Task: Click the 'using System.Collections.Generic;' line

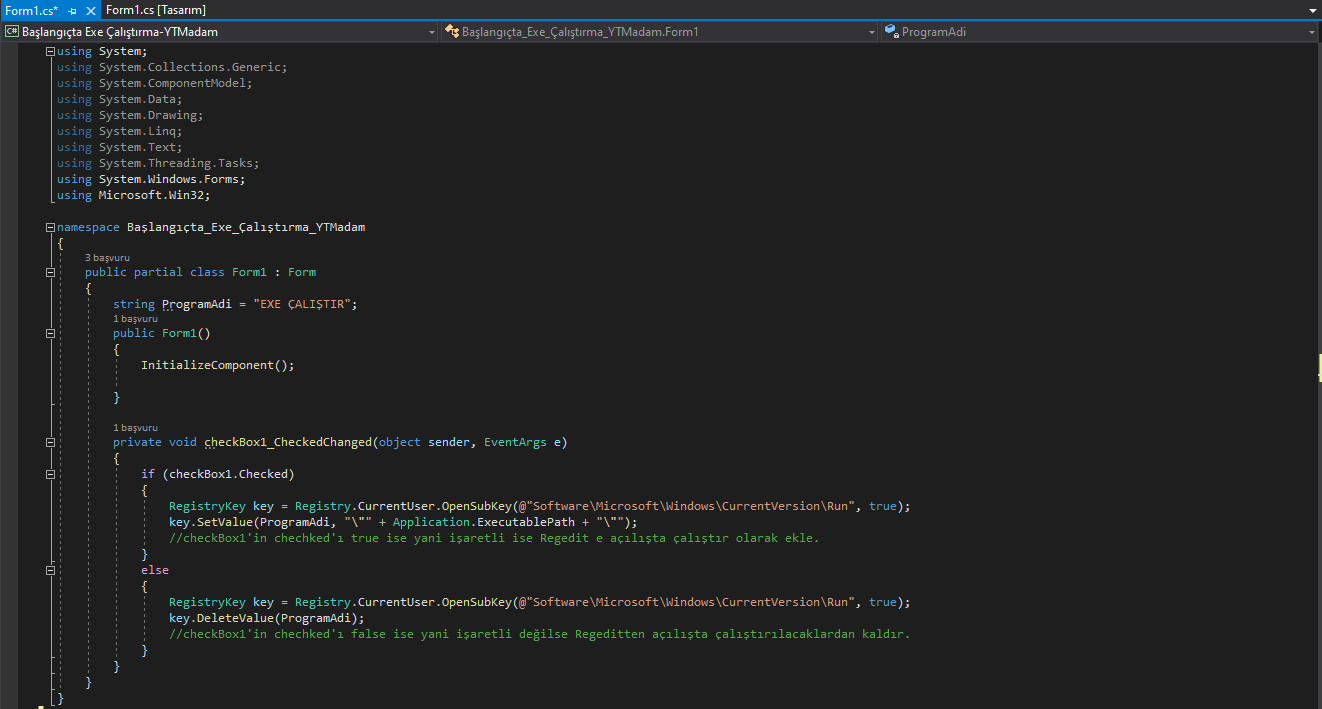Action: tap(172, 67)
